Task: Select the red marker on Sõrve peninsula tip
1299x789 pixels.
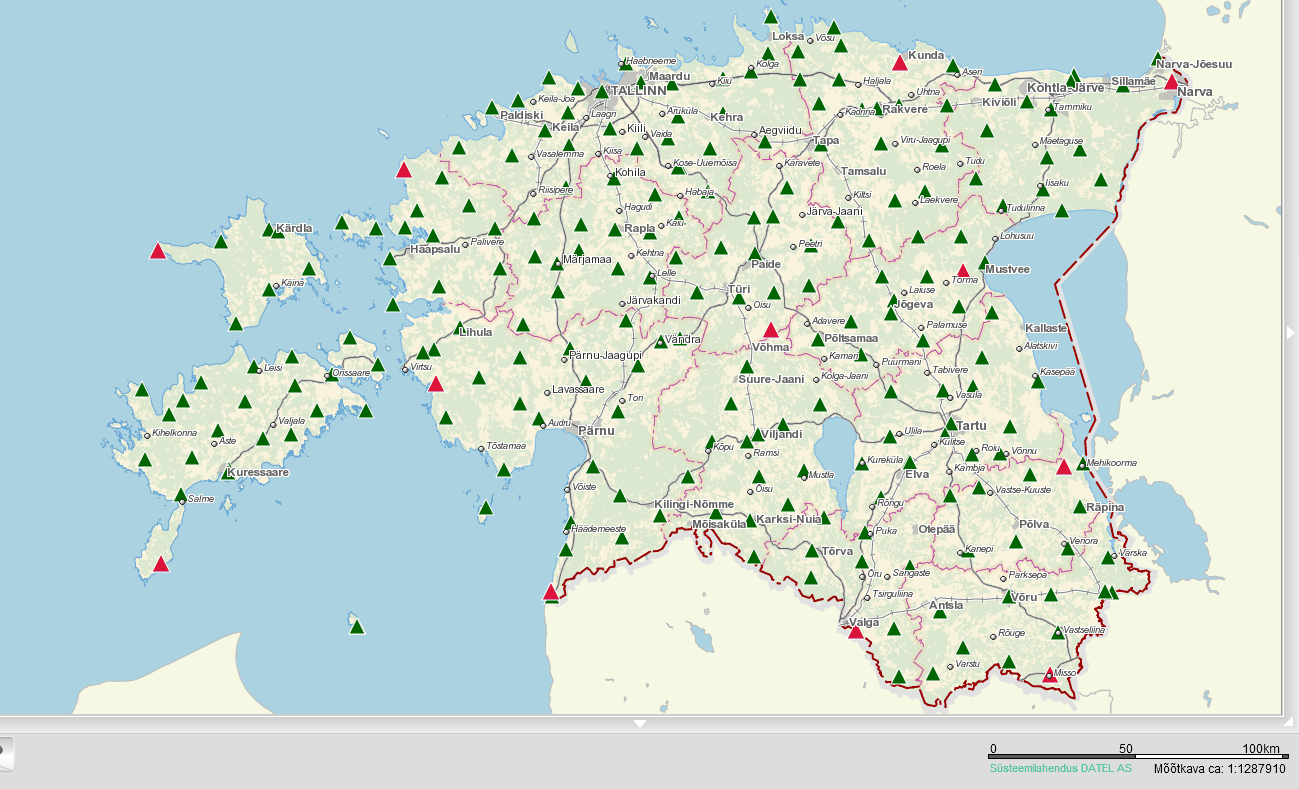Action: [x=161, y=564]
